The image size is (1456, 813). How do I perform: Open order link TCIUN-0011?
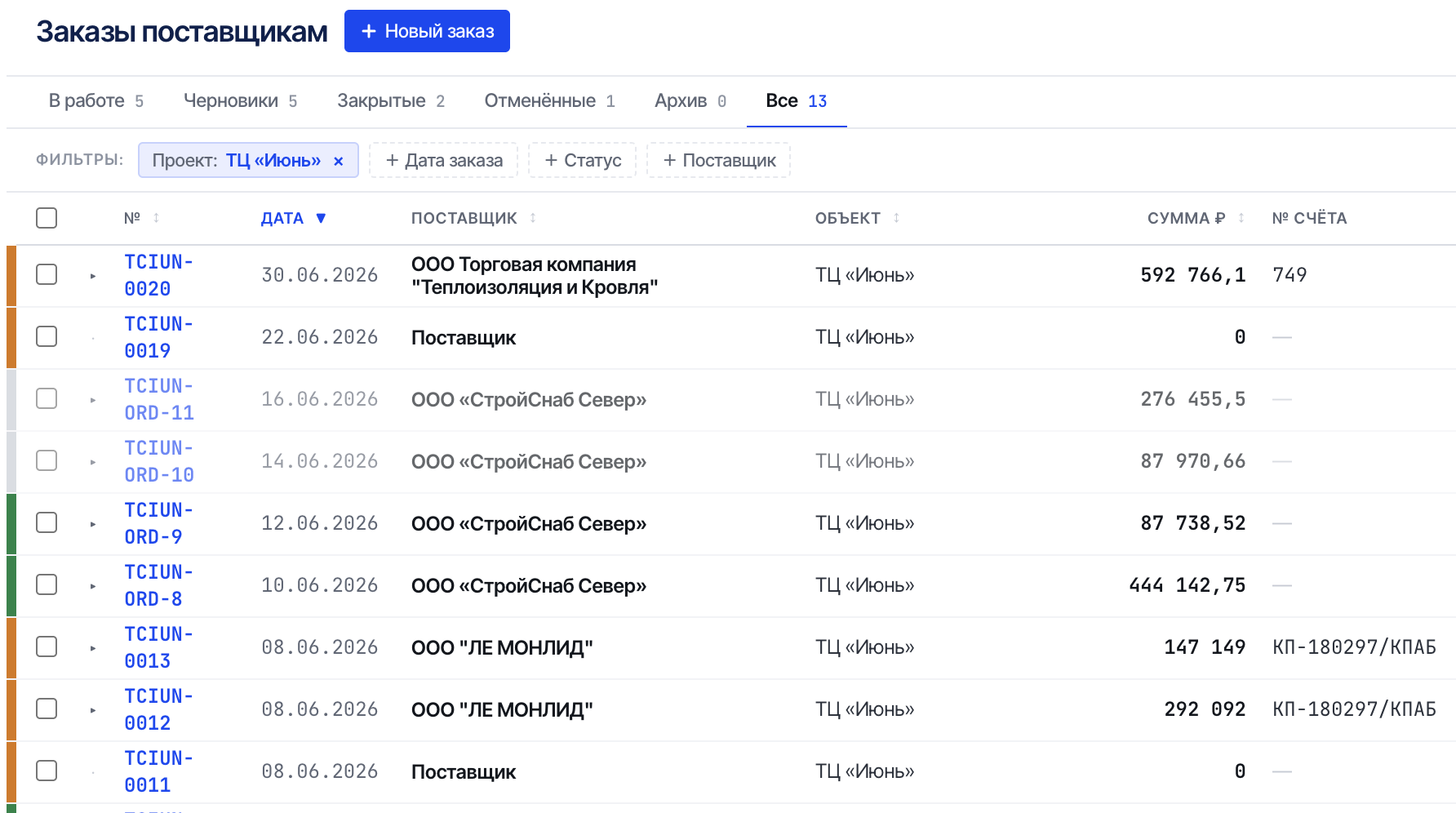pos(158,771)
